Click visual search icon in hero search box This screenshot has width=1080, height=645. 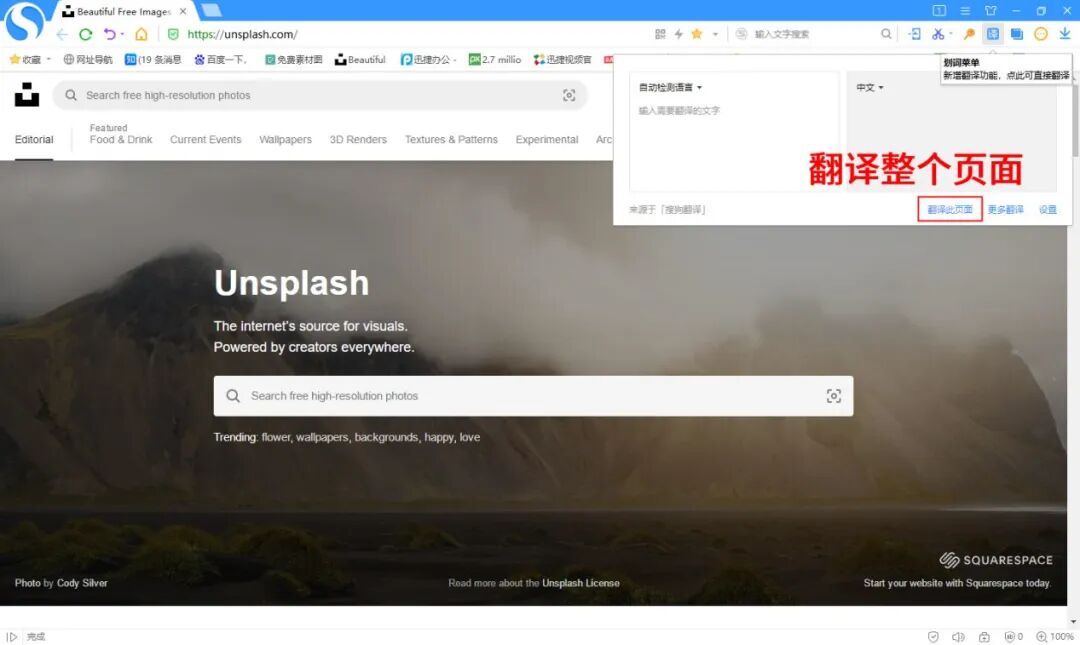pyautogui.click(x=833, y=396)
